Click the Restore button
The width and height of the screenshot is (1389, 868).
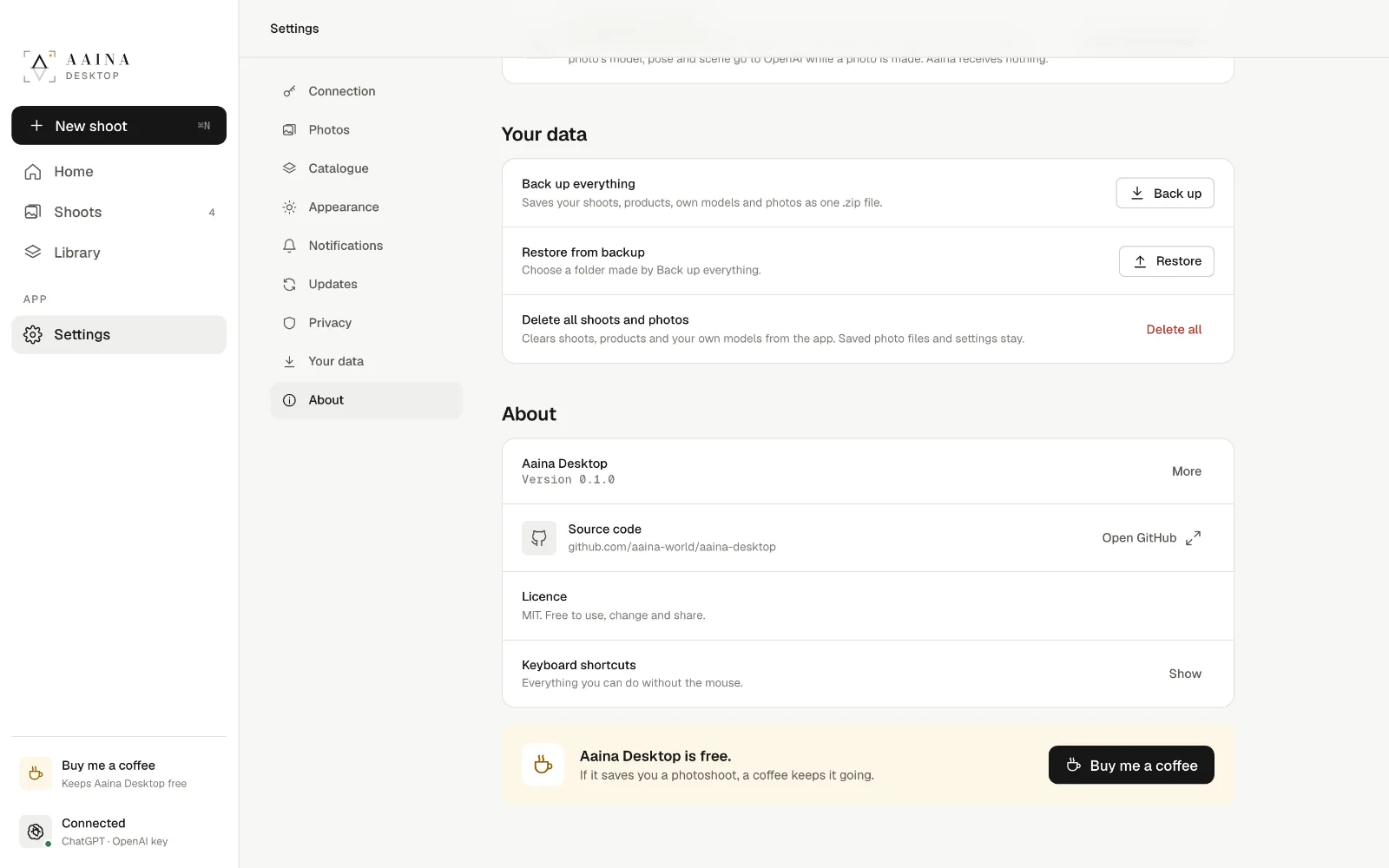pyautogui.click(x=1167, y=261)
